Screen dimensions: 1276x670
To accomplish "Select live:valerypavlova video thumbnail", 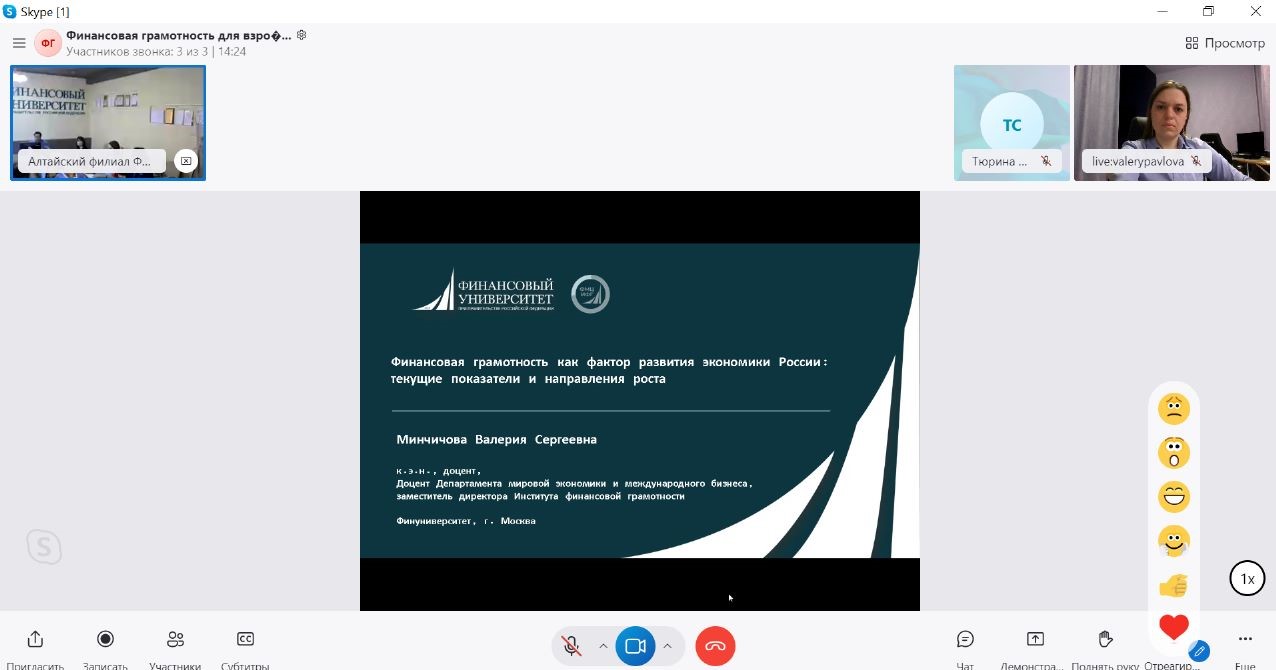I will [x=1171, y=122].
